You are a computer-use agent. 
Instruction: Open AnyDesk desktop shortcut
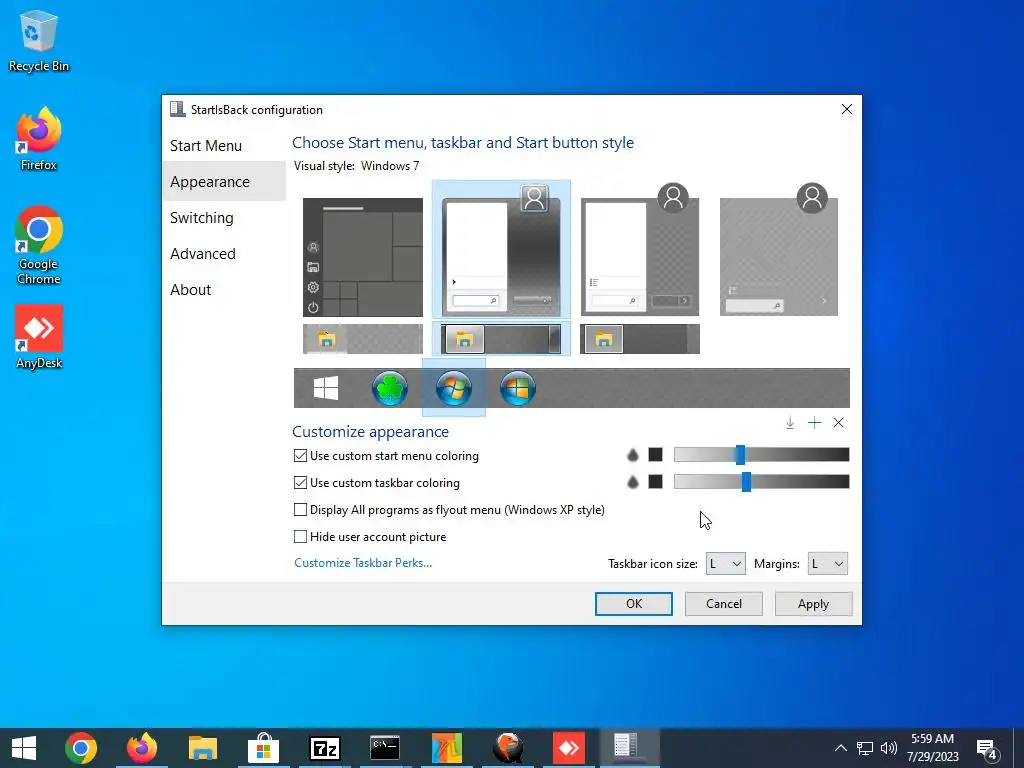39,337
